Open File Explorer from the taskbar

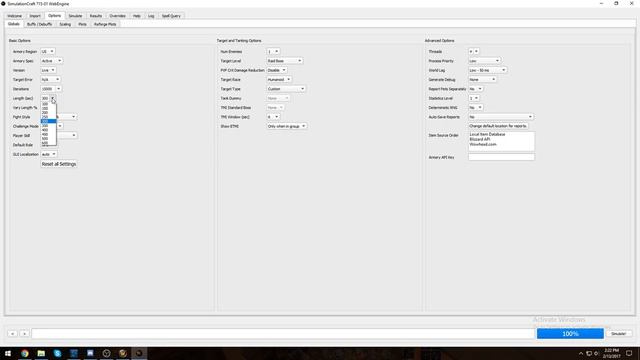pos(41,353)
